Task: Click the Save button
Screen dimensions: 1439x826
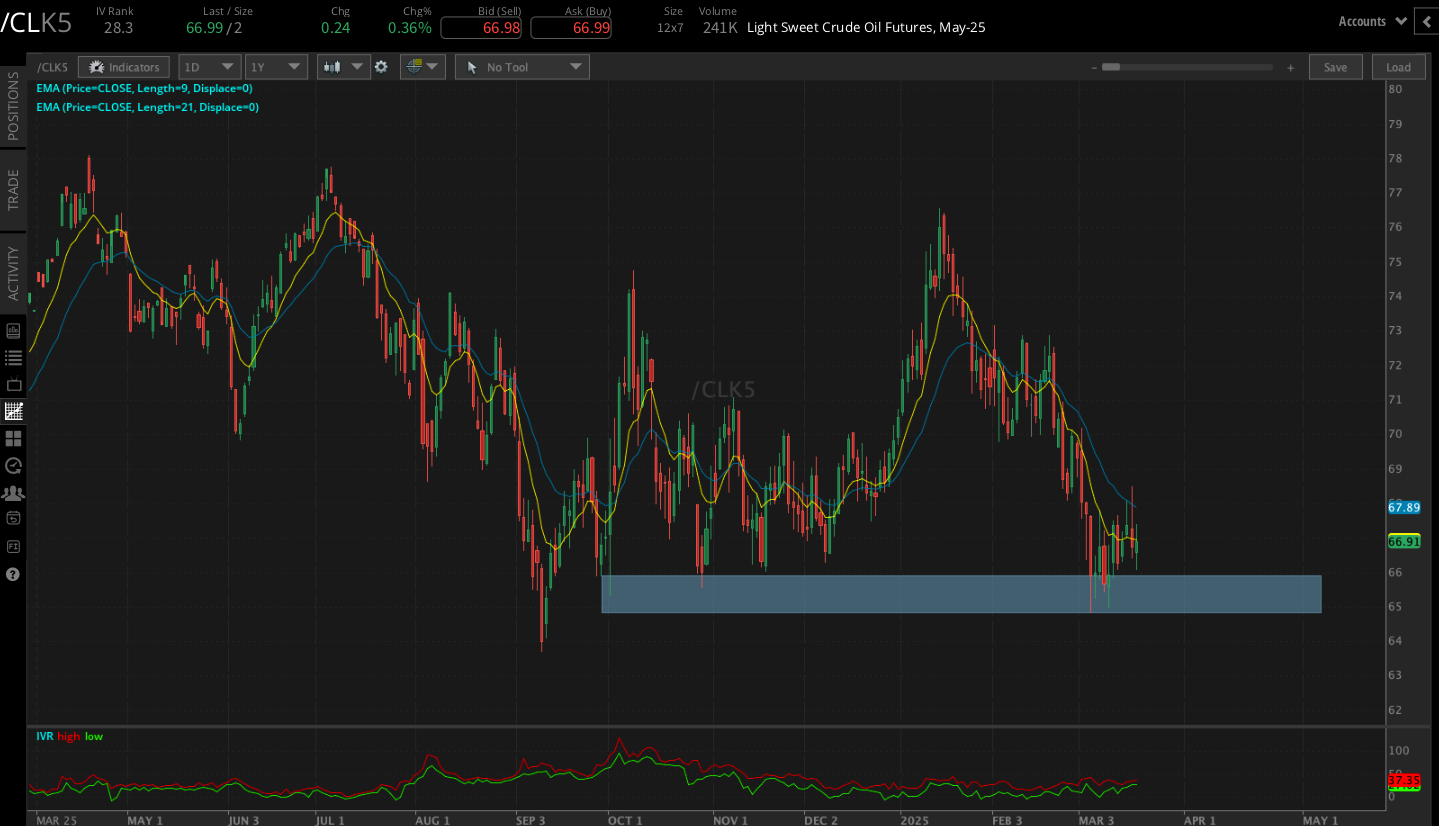Action: [x=1335, y=66]
